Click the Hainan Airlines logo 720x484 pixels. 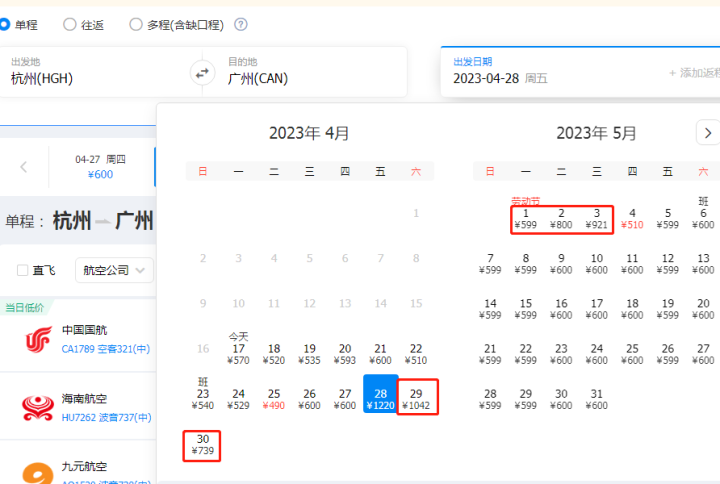38,407
